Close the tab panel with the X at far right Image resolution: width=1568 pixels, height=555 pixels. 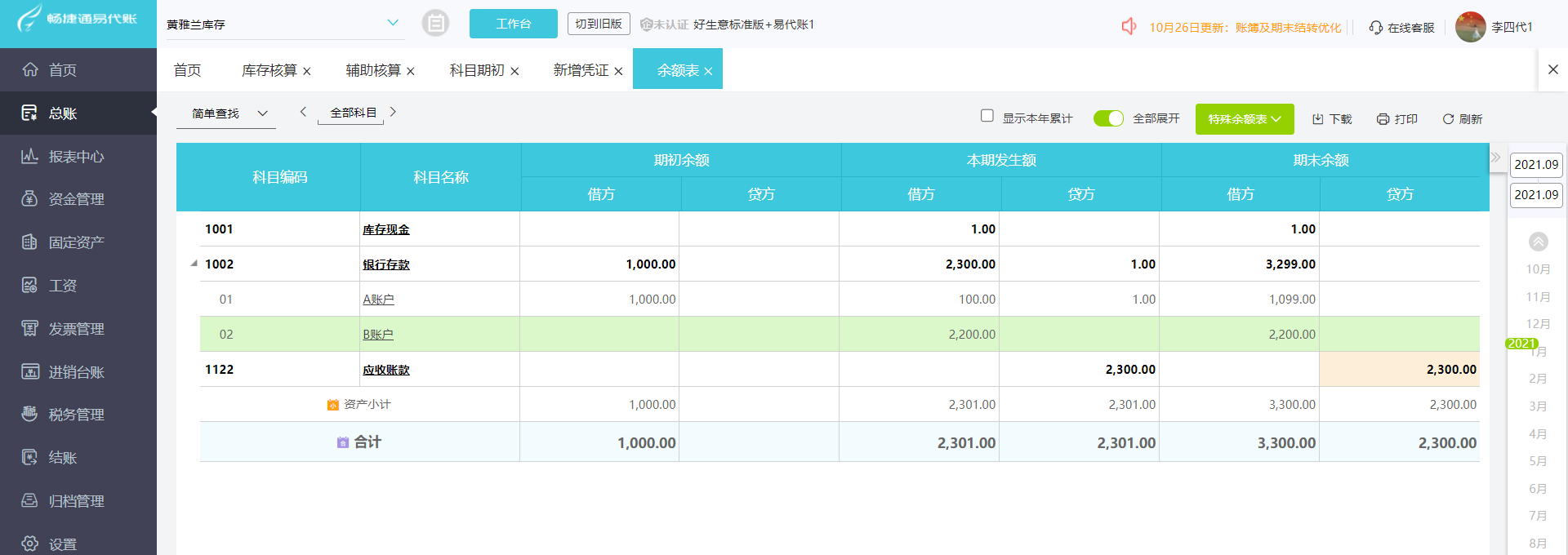point(1553,69)
